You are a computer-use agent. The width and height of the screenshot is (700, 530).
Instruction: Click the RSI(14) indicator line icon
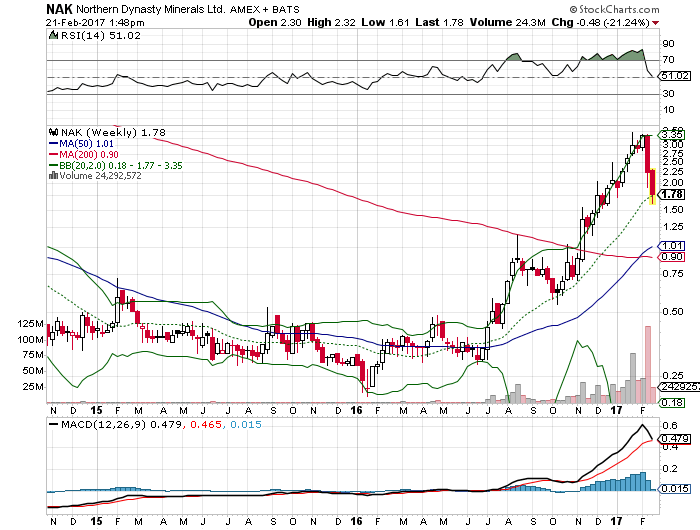point(54,37)
